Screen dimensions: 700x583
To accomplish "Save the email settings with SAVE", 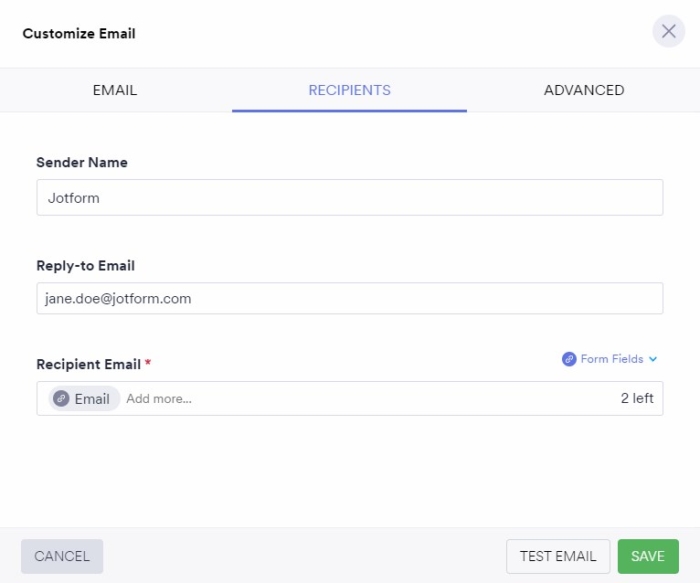I will pos(648,556).
